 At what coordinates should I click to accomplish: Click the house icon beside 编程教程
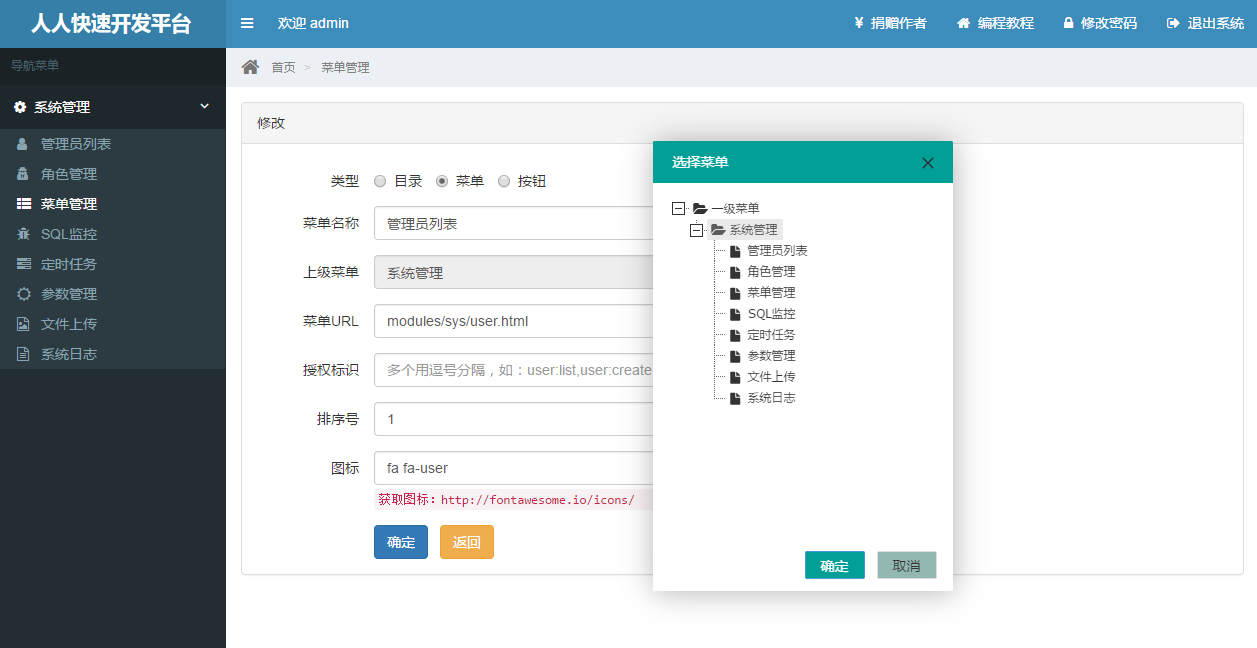tap(963, 23)
